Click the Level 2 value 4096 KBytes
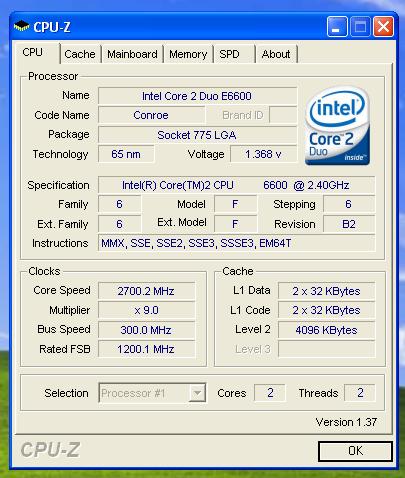This screenshot has height=478, width=405. tap(327, 330)
